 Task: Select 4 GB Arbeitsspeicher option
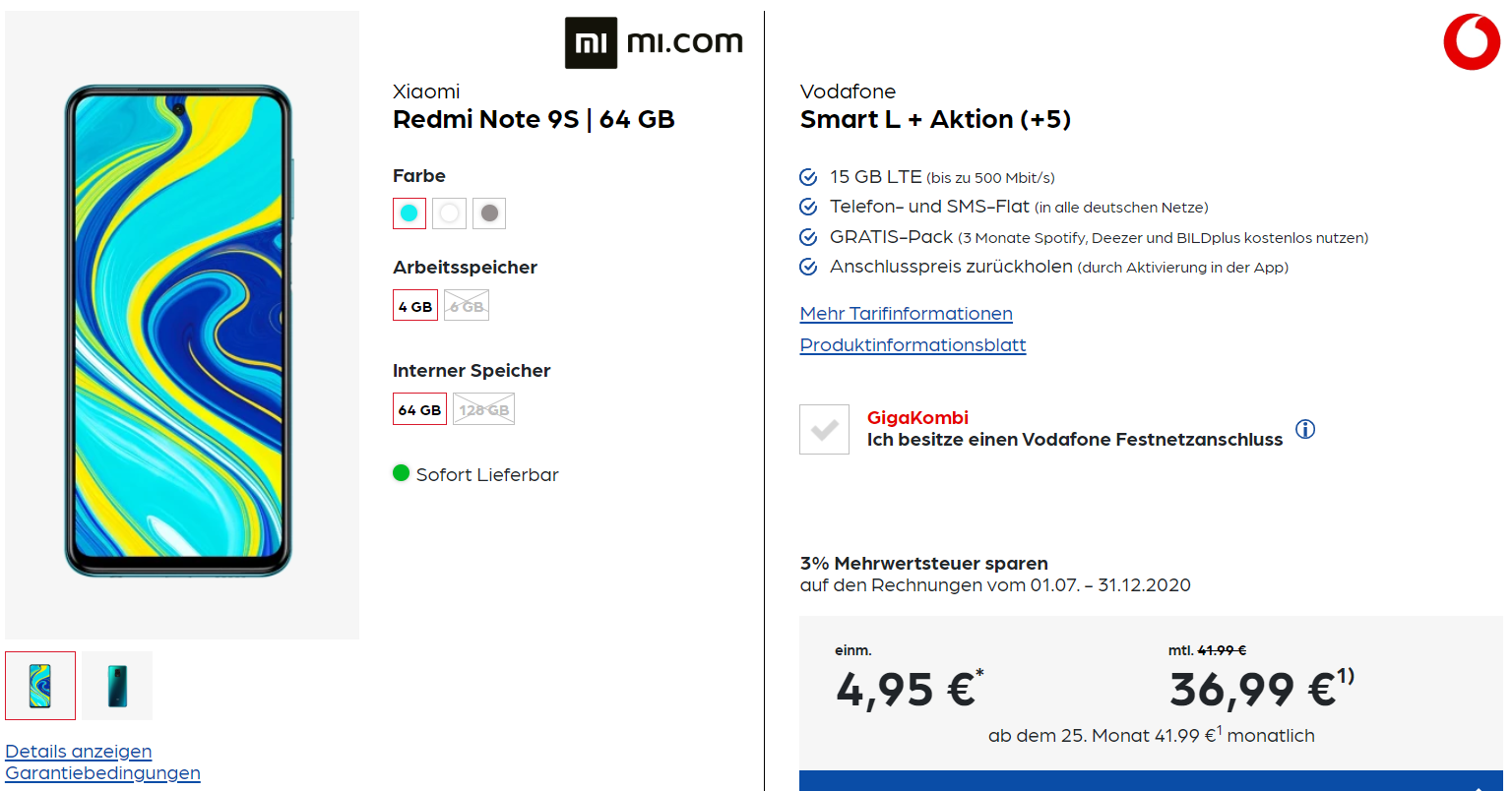[415, 306]
